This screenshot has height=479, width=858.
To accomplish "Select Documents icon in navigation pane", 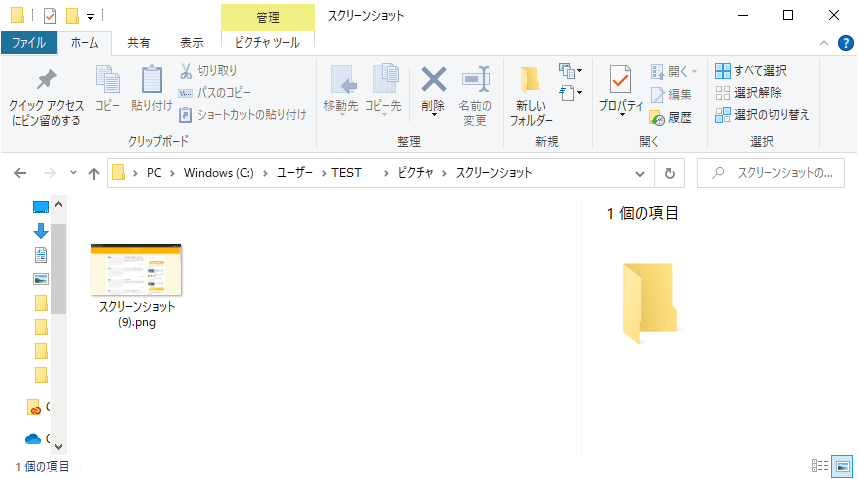I will [x=41, y=255].
